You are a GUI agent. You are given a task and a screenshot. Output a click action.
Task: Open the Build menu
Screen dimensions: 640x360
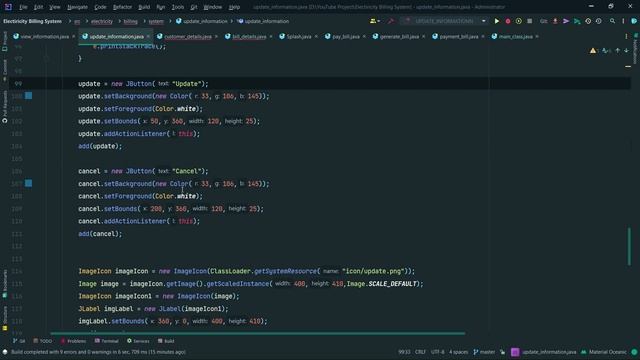coord(144,7)
